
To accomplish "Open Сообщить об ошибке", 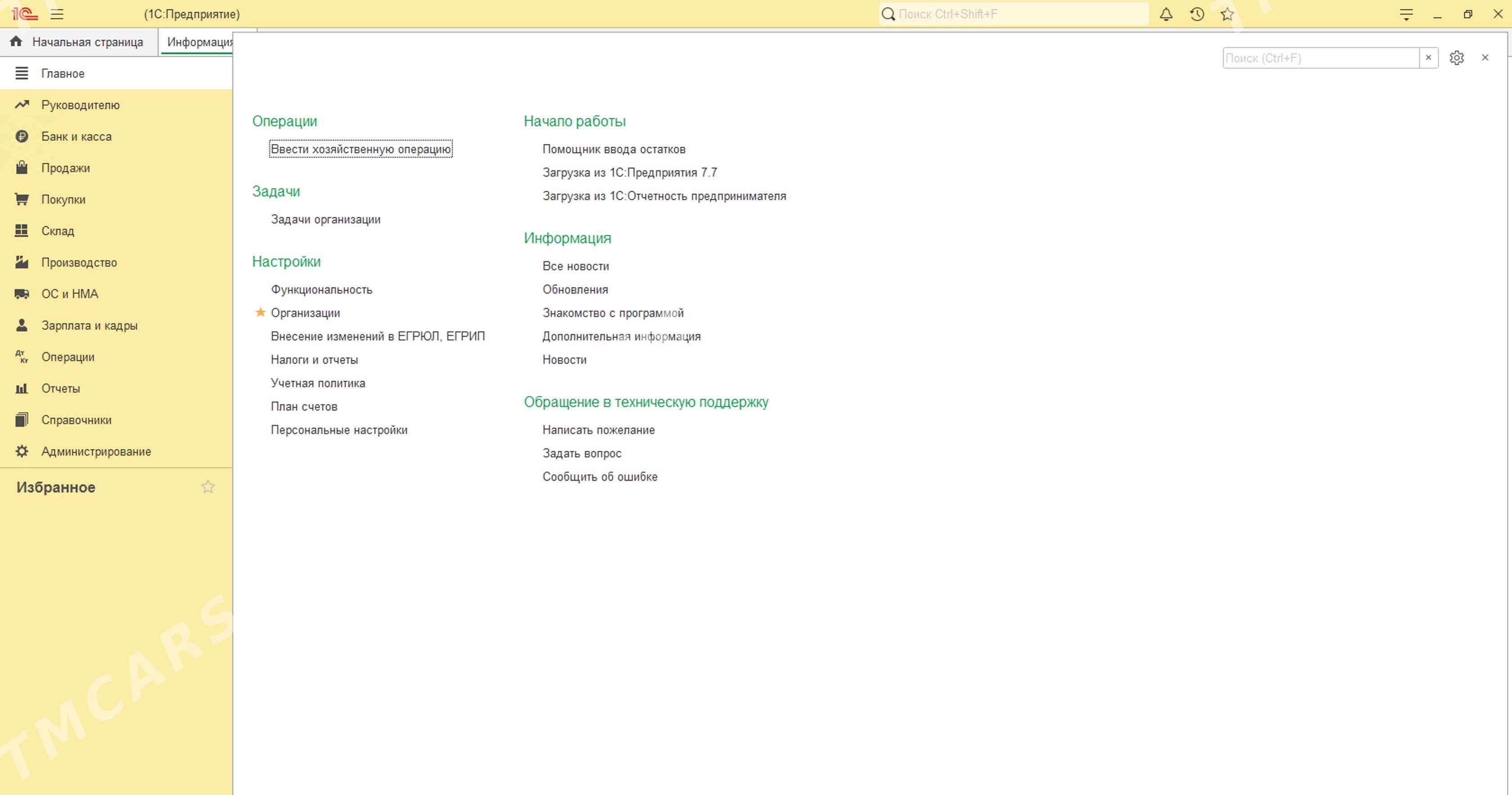I will [x=600, y=477].
